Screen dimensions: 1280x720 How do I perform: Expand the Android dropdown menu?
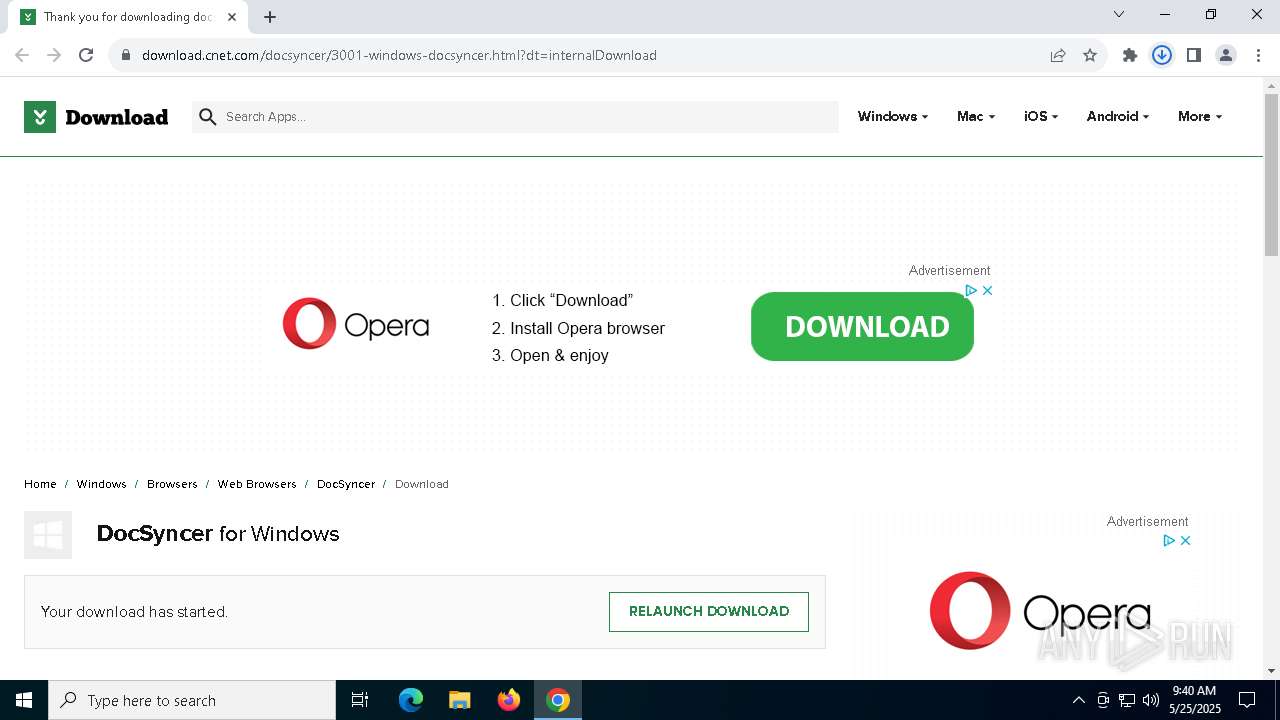(x=1118, y=117)
